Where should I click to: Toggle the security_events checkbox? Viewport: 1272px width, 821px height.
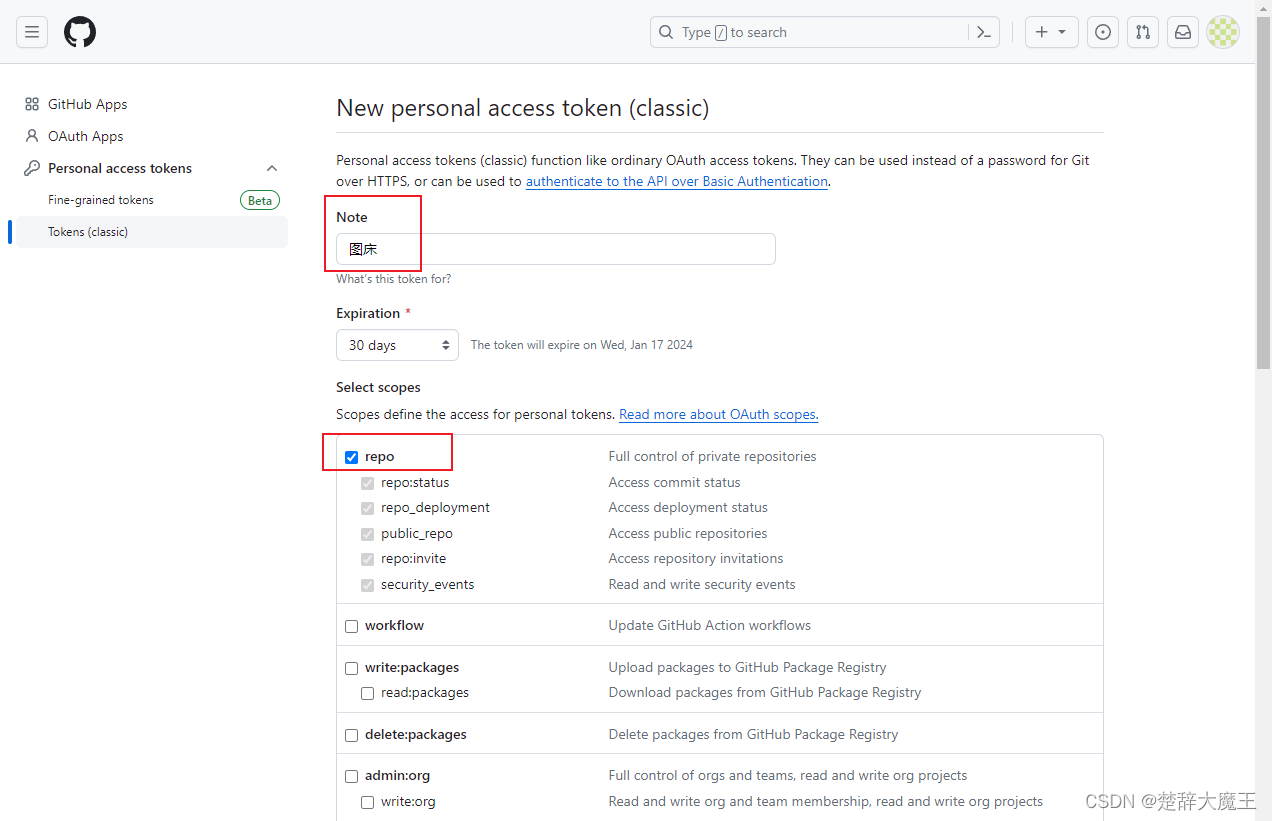367,585
